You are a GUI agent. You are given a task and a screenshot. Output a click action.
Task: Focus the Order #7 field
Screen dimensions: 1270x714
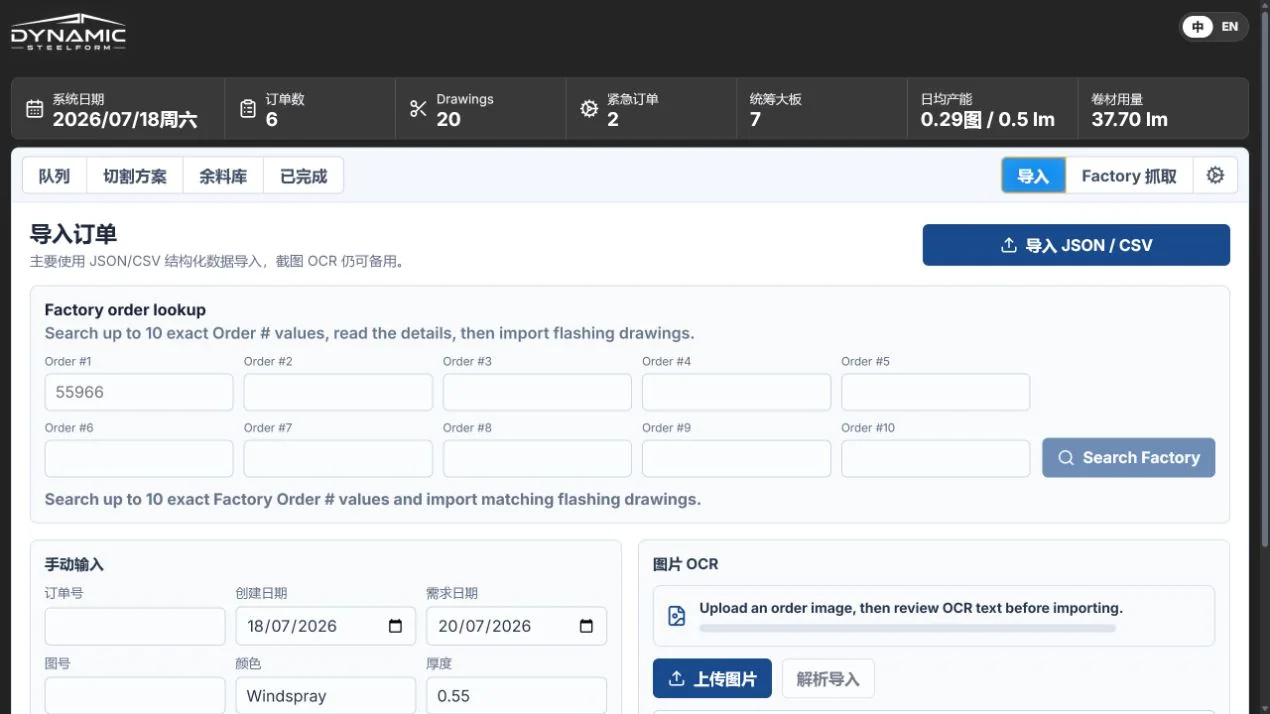click(338, 458)
